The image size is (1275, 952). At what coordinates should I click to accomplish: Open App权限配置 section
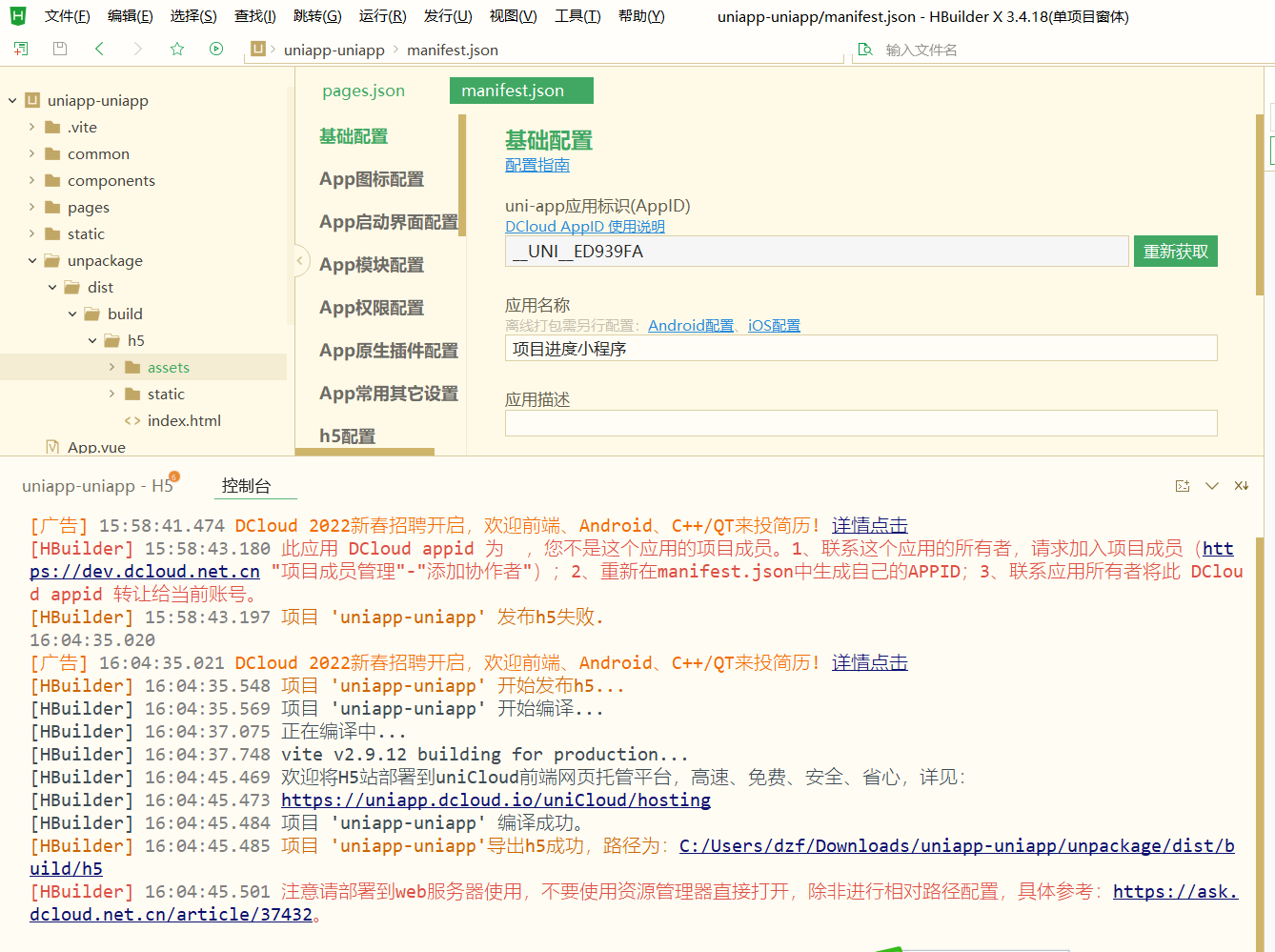[x=372, y=308]
